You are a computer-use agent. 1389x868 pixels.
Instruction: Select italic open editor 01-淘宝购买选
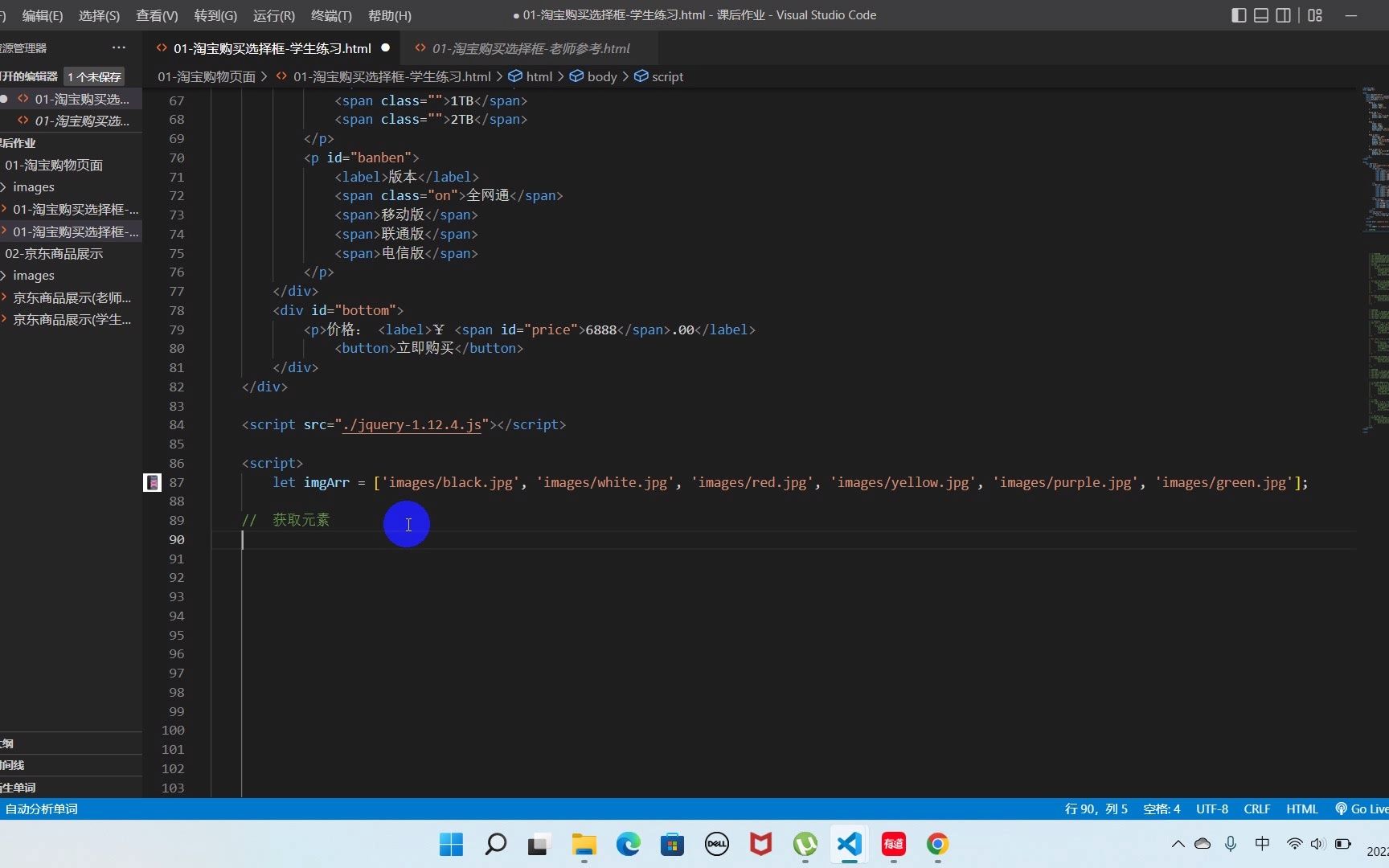(71, 121)
